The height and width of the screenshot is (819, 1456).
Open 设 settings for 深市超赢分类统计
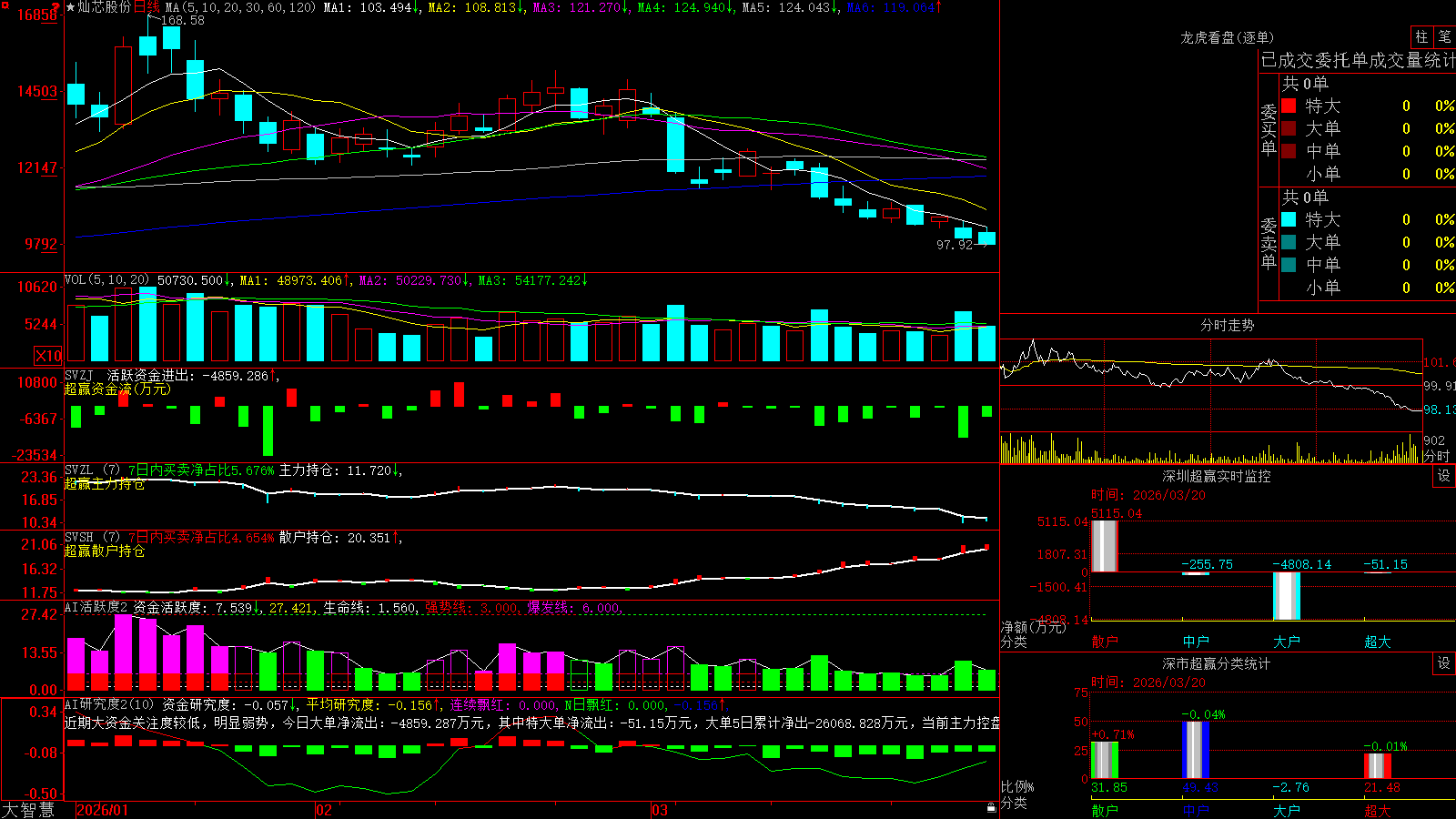(x=1444, y=663)
